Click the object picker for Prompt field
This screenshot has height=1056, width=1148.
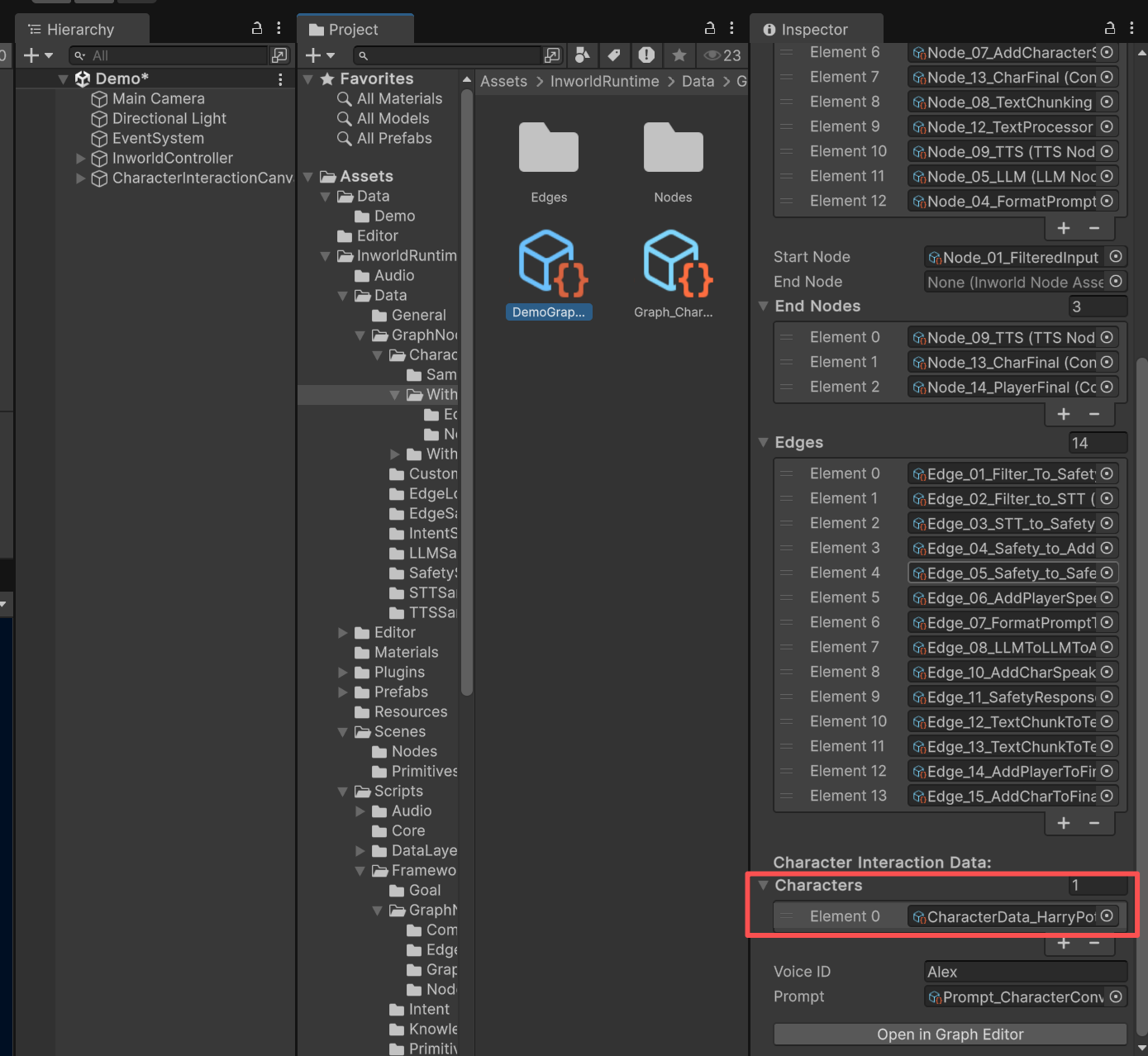[1116, 997]
